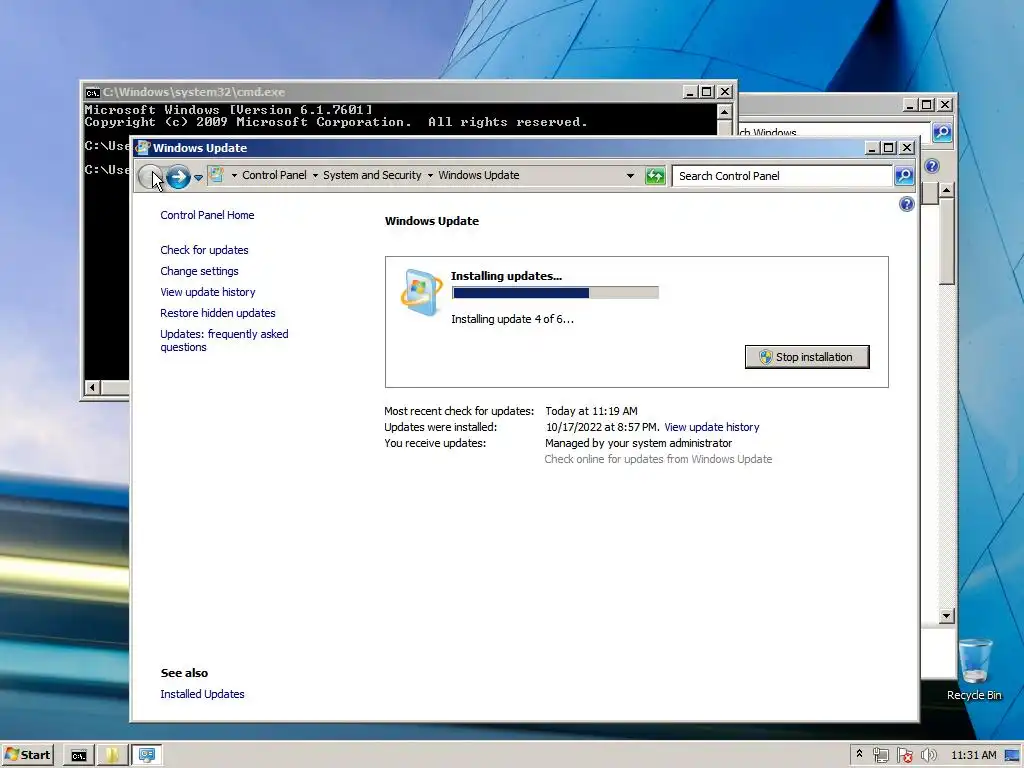Expand the arrow after Control Panel breadcrumb
Screen dimensions: 1024x768
tap(315, 175)
